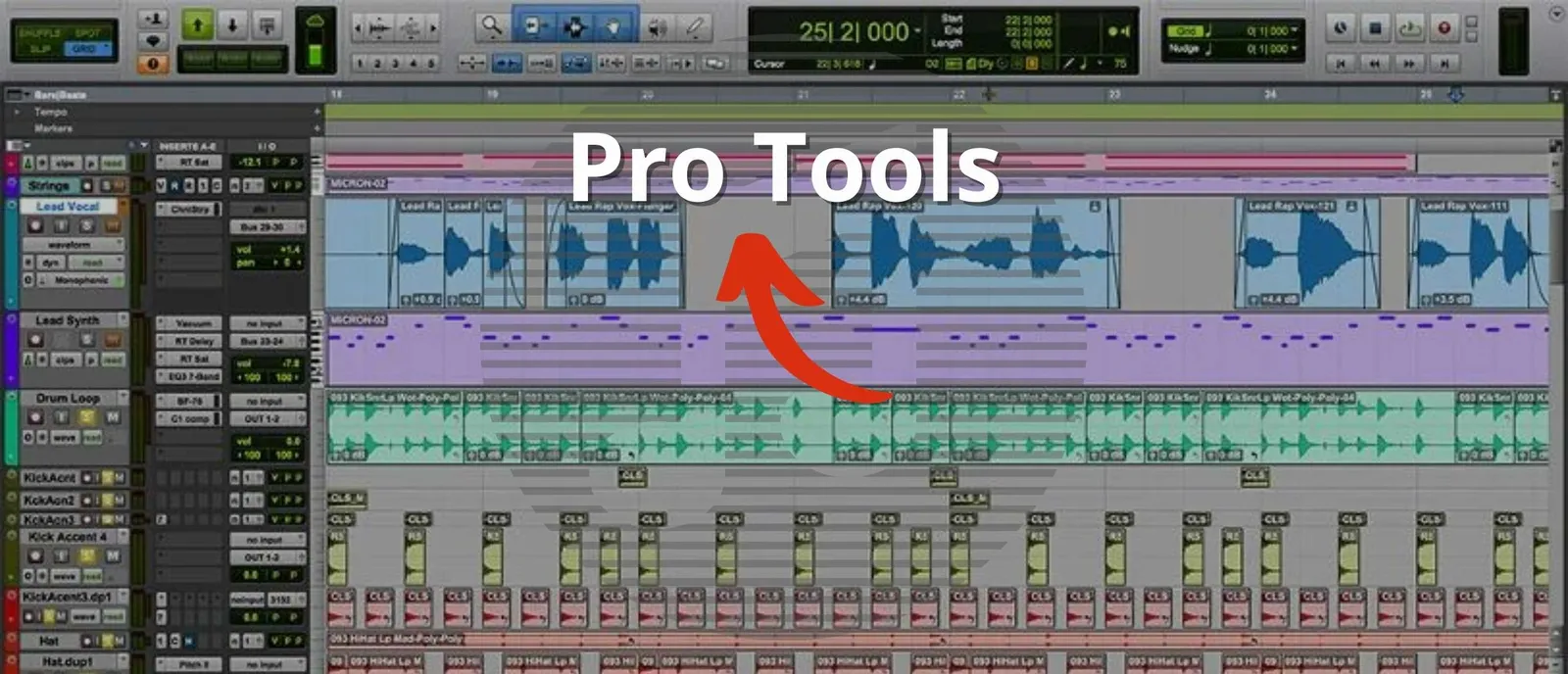Viewport: 1568px width, 674px height.
Task: Click the blue highlighted tab-to-transient icon
Action: (x=506, y=63)
